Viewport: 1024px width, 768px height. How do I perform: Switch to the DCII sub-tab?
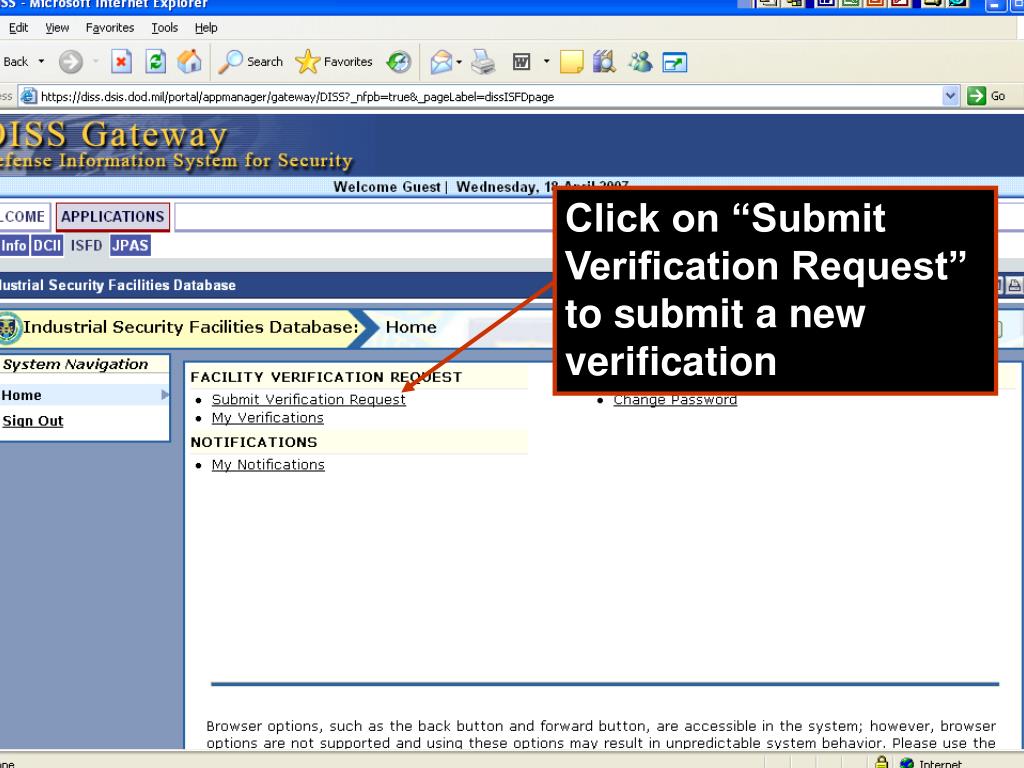point(47,246)
